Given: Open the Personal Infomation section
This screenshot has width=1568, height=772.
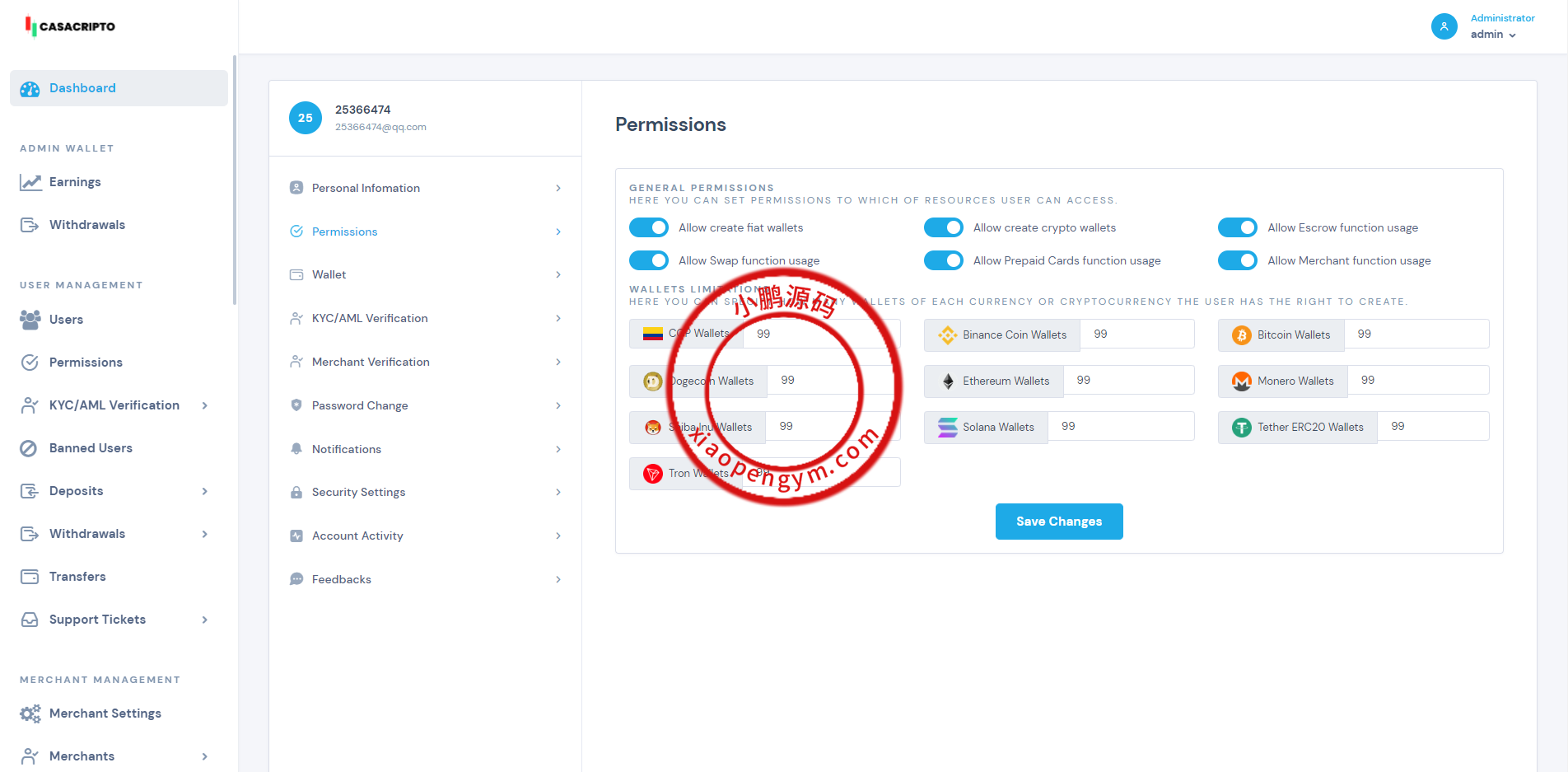Looking at the screenshot, I should (x=425, y=188).
